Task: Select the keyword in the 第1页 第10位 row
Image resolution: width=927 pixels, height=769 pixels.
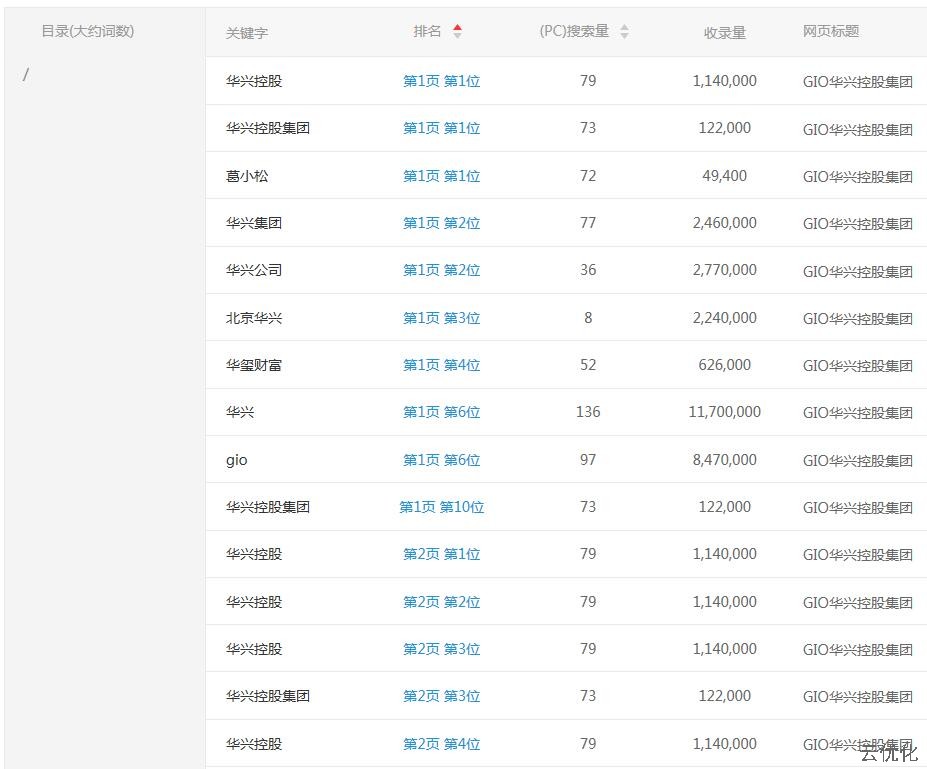Action: [x=268, y=507]
